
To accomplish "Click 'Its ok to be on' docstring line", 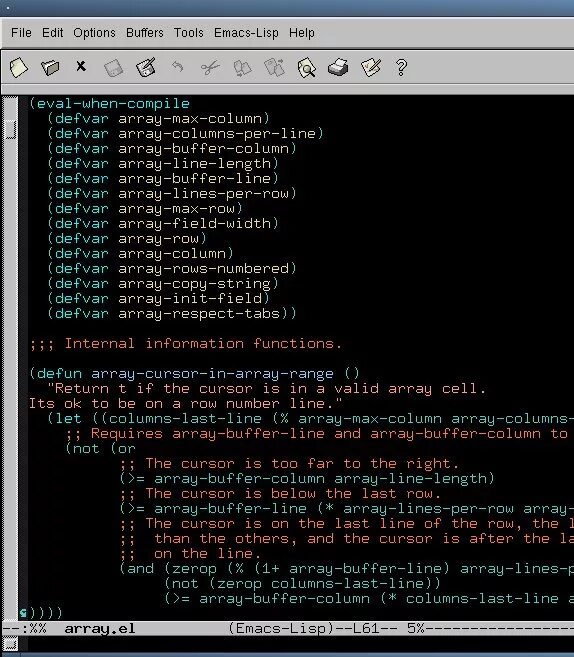I will click(185, 404).
